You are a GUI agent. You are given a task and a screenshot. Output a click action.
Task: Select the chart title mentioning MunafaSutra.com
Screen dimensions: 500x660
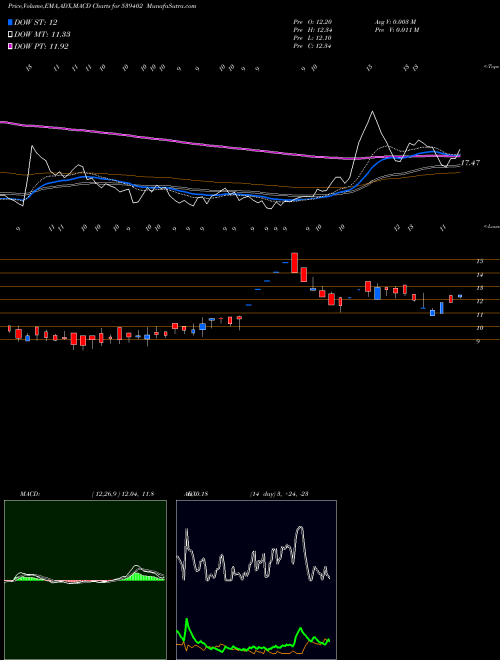pyautogui.click(x=102, y=6)
